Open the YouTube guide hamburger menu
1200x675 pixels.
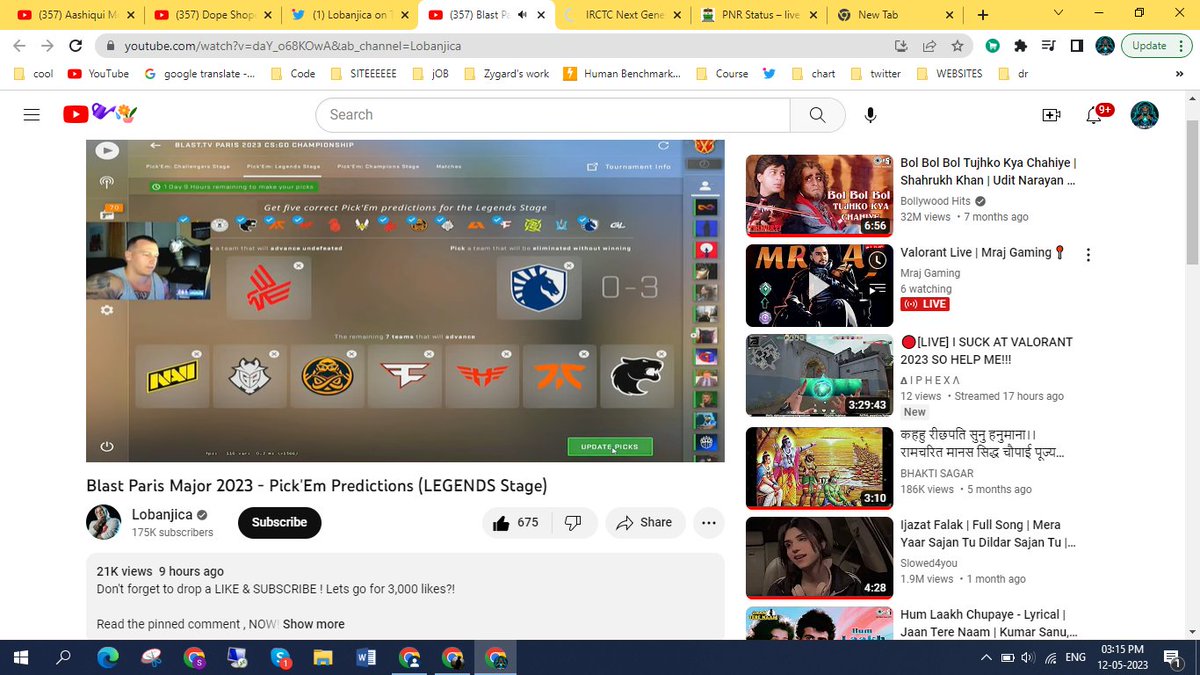point(31,115)
